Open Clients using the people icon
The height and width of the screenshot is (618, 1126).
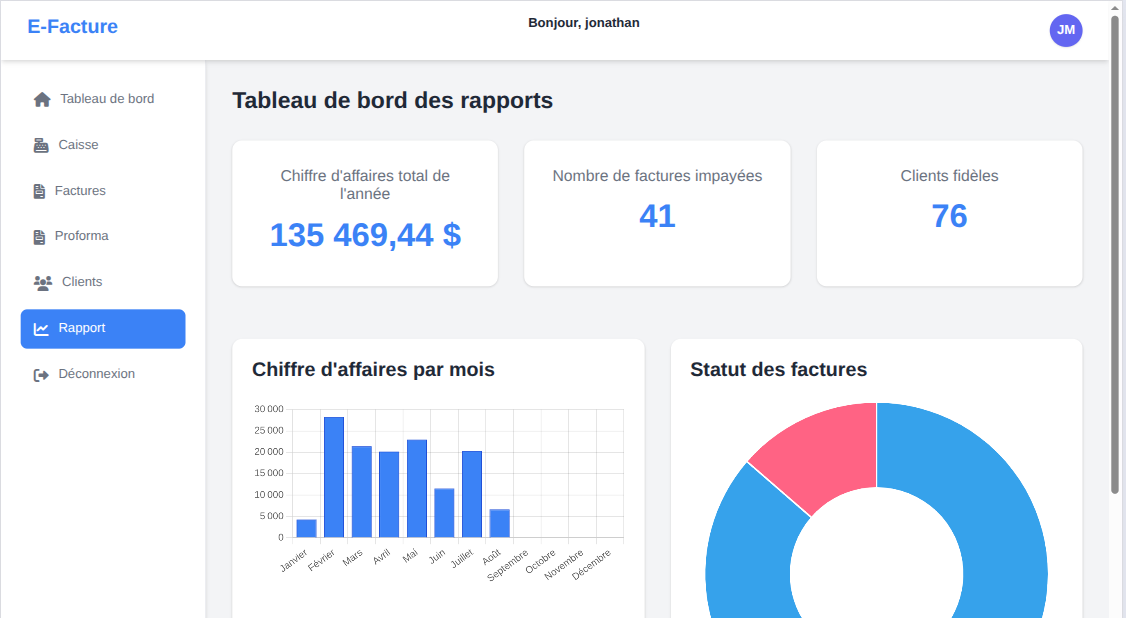click(42, 281)
